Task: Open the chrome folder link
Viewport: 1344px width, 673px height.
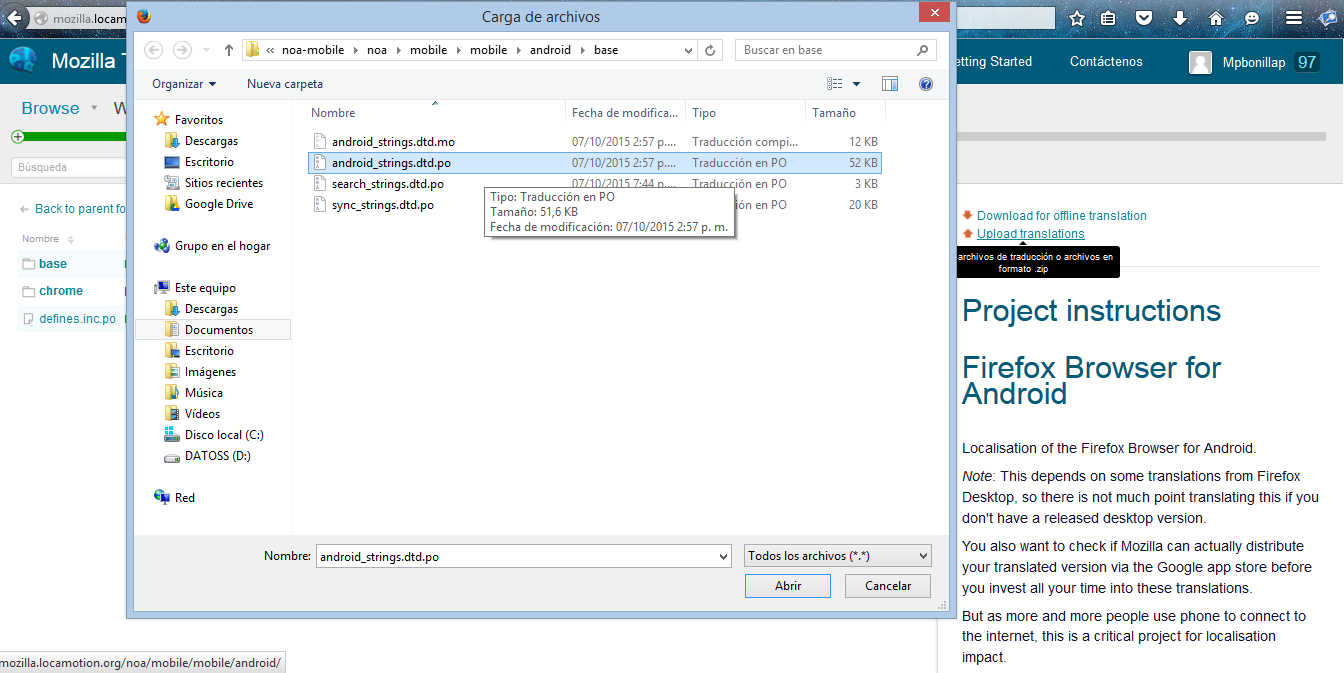Action: pyautogui.click(x=61, y=291)
